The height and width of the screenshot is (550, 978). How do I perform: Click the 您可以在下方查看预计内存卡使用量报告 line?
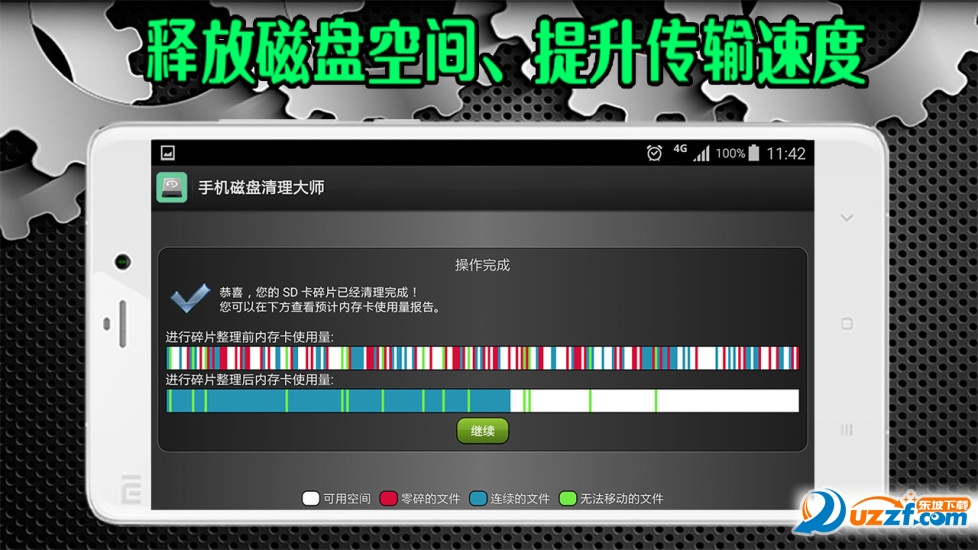click(330, 307)
